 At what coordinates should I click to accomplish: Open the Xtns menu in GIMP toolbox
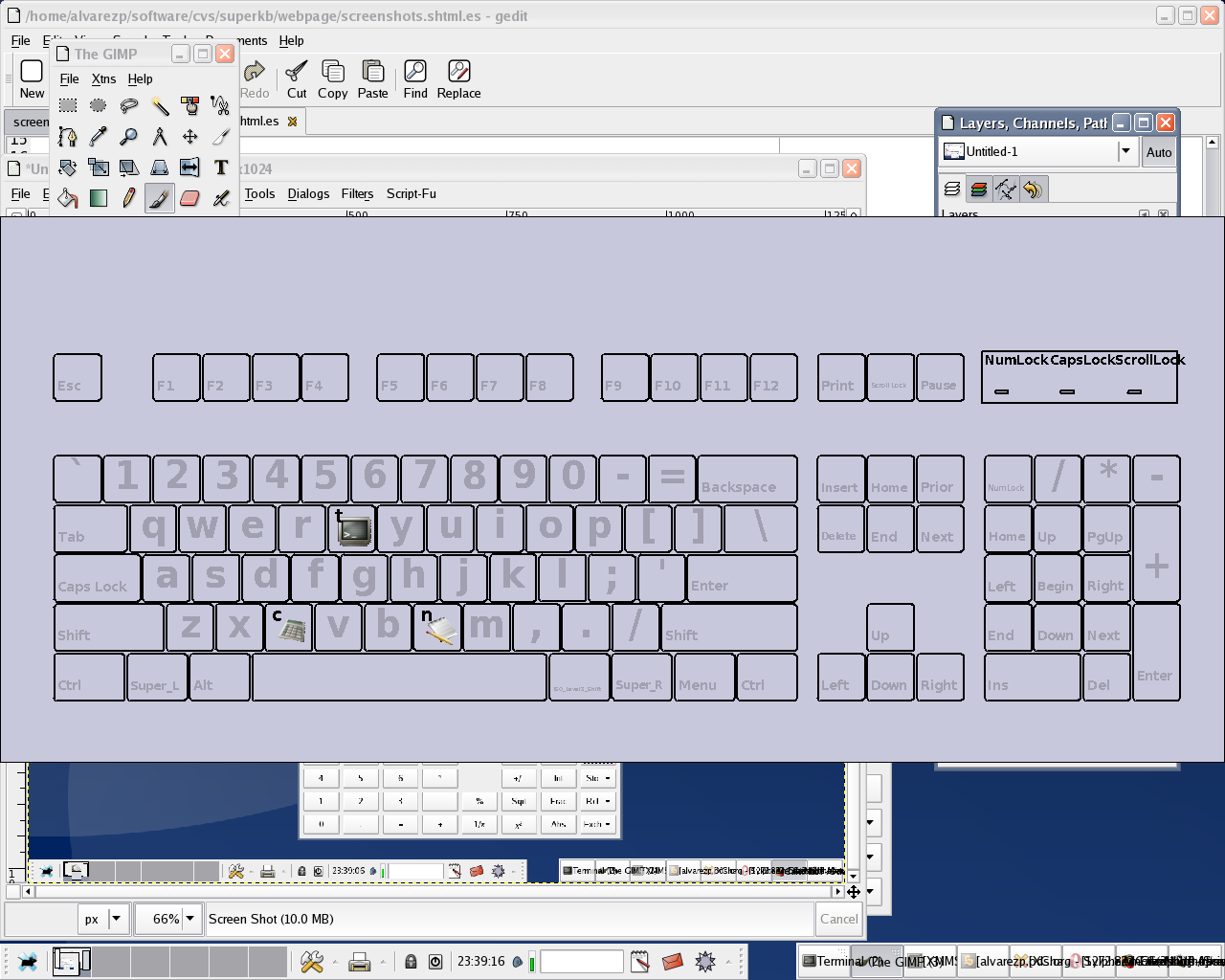(103, 79)
